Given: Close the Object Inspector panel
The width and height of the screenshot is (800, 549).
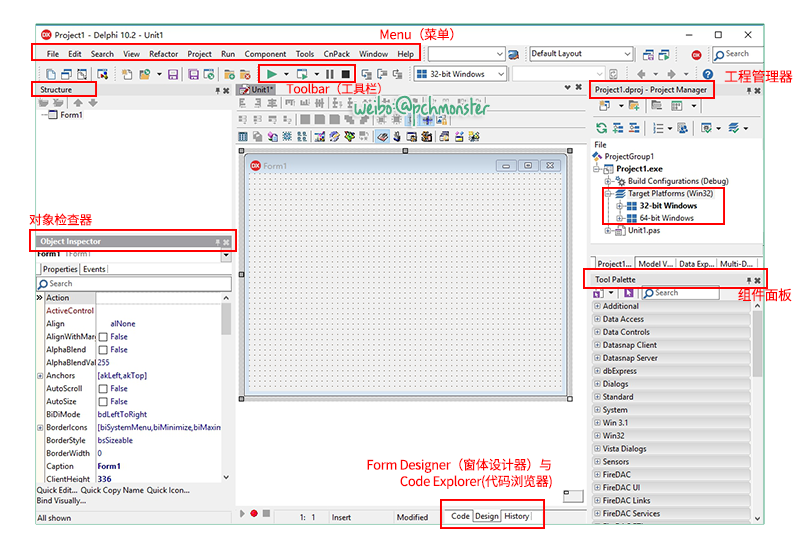Looking at the screenshot, I should [226, 242].
